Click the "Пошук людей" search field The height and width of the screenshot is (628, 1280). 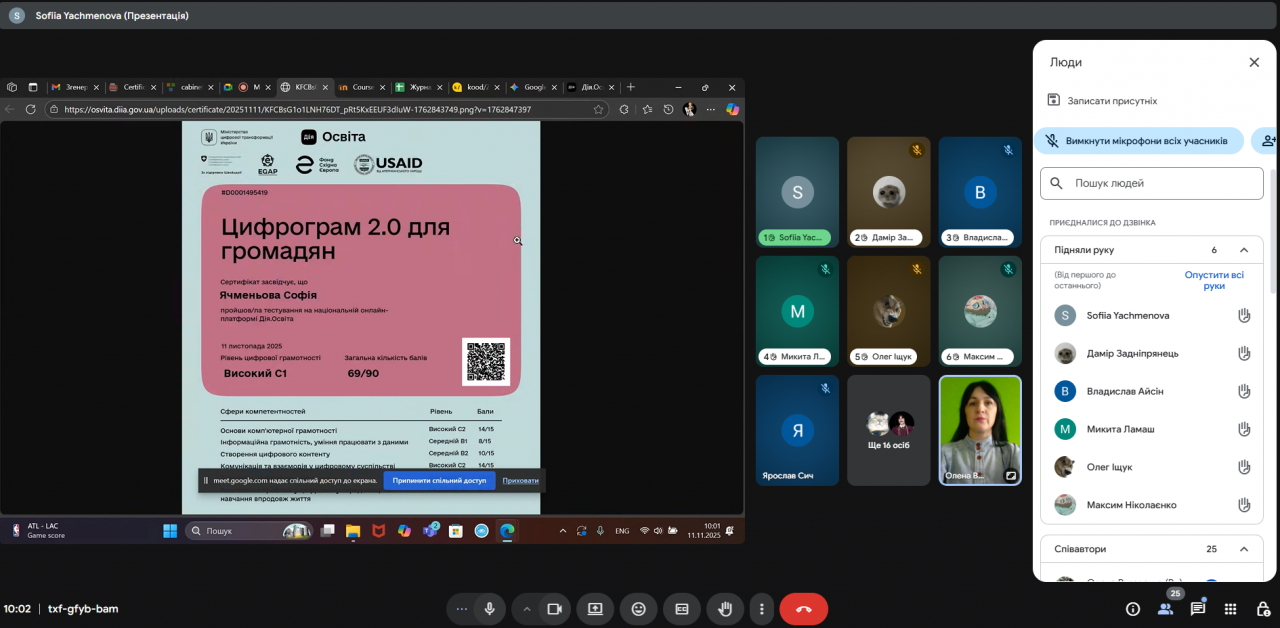click(1160, 184)
